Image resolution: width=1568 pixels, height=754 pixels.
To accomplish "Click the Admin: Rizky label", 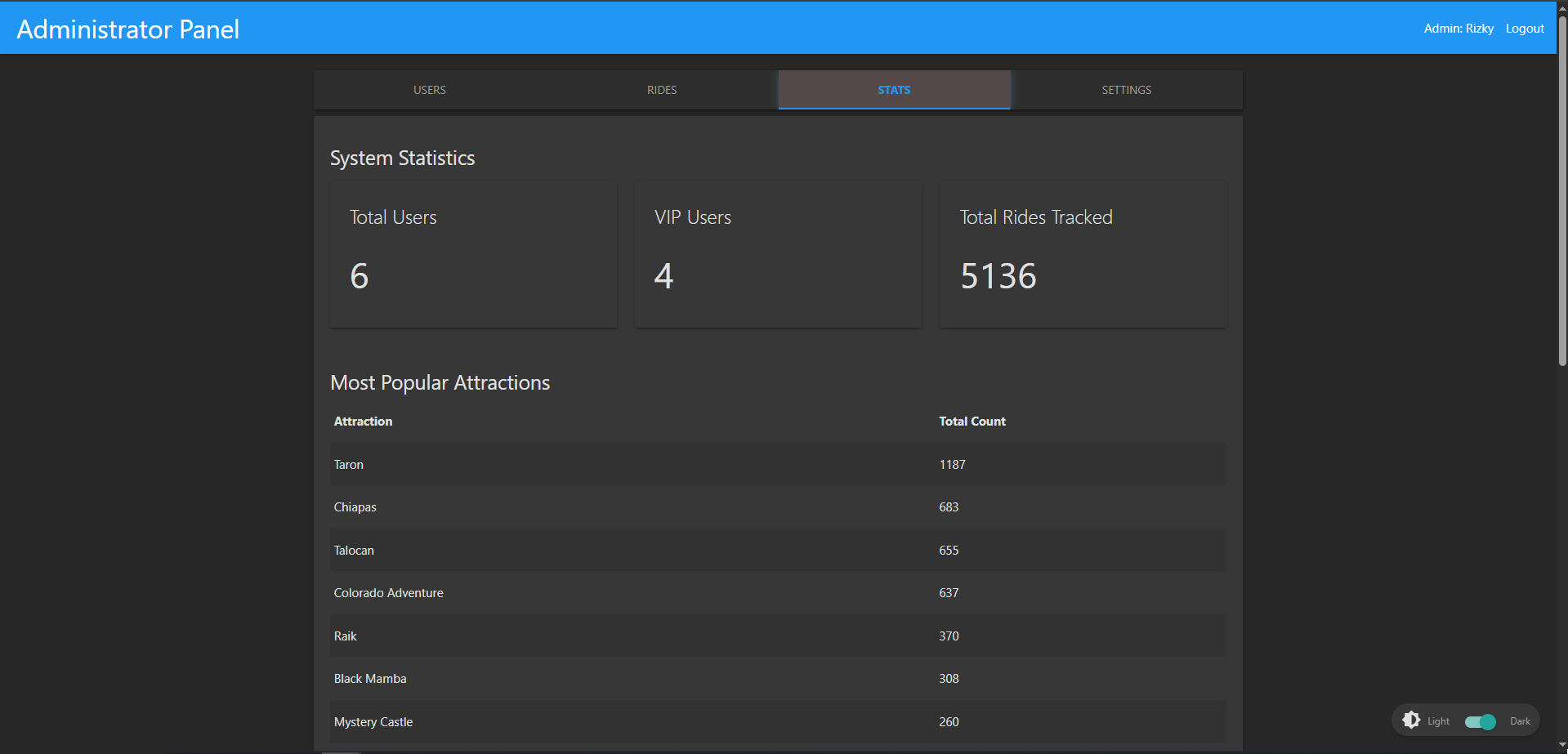I will pos(1459,29).
